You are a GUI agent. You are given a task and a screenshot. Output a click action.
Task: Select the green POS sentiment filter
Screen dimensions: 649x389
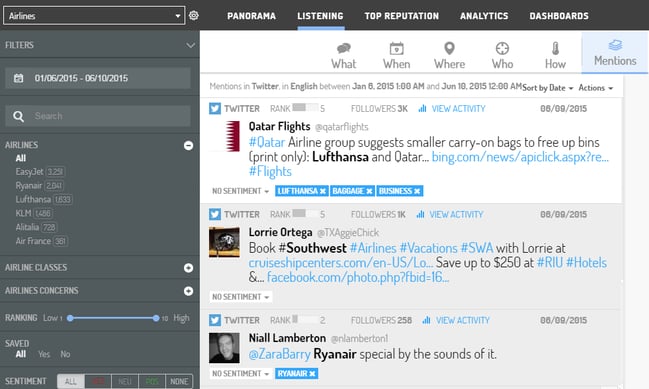click(152, 382)
